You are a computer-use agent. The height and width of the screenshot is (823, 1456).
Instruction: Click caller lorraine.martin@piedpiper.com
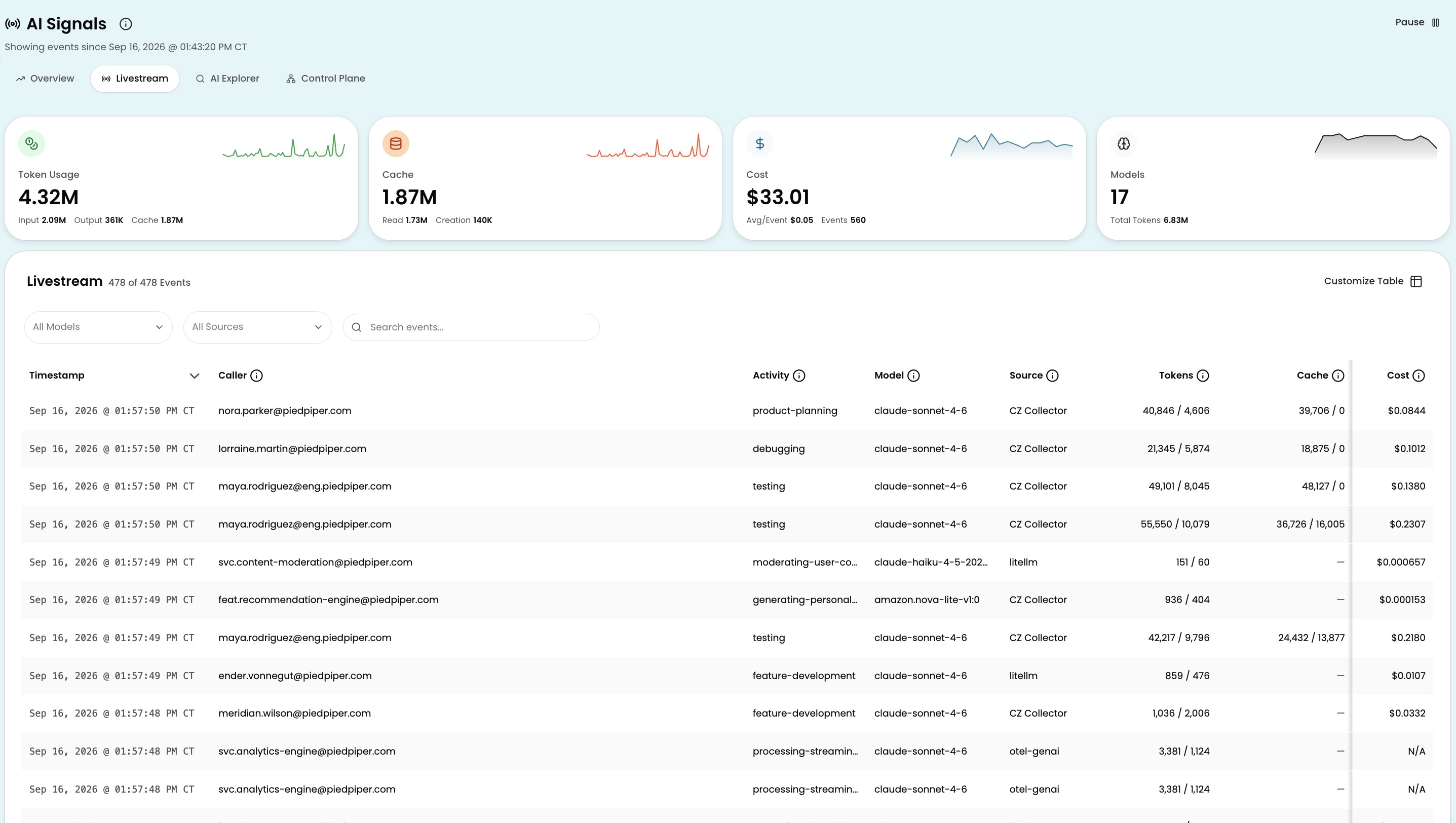coord(292,449)
